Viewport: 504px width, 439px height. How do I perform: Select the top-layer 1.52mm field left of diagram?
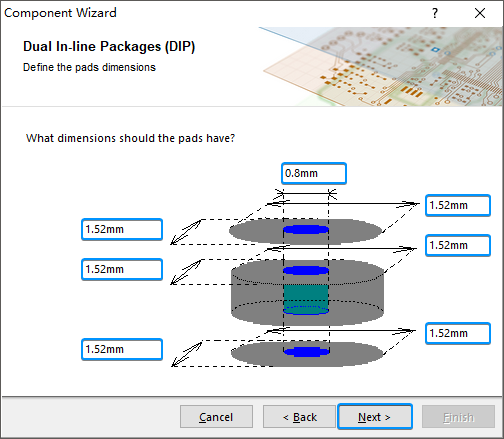[122, 229]
